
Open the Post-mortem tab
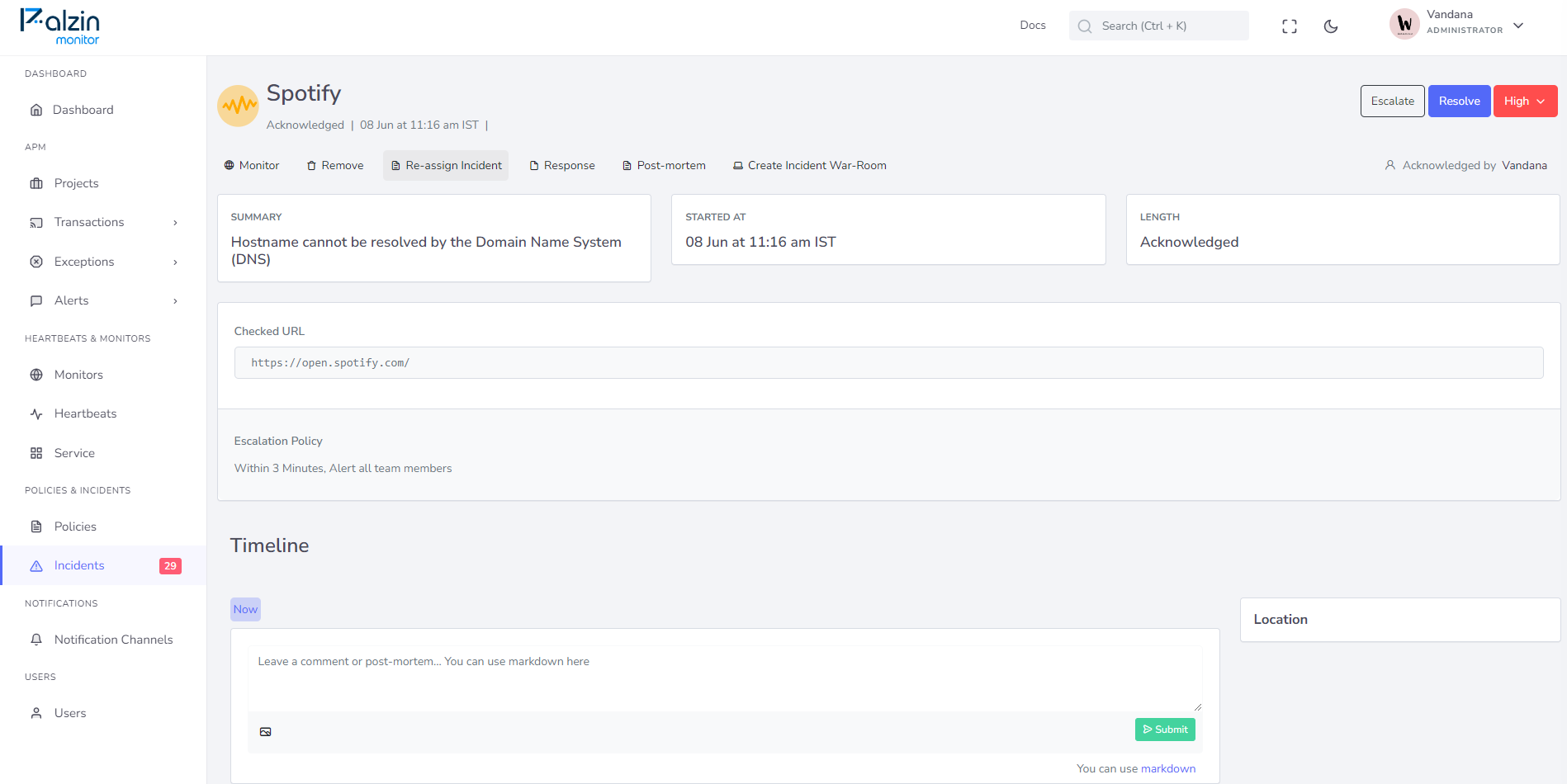coord(664,165)
